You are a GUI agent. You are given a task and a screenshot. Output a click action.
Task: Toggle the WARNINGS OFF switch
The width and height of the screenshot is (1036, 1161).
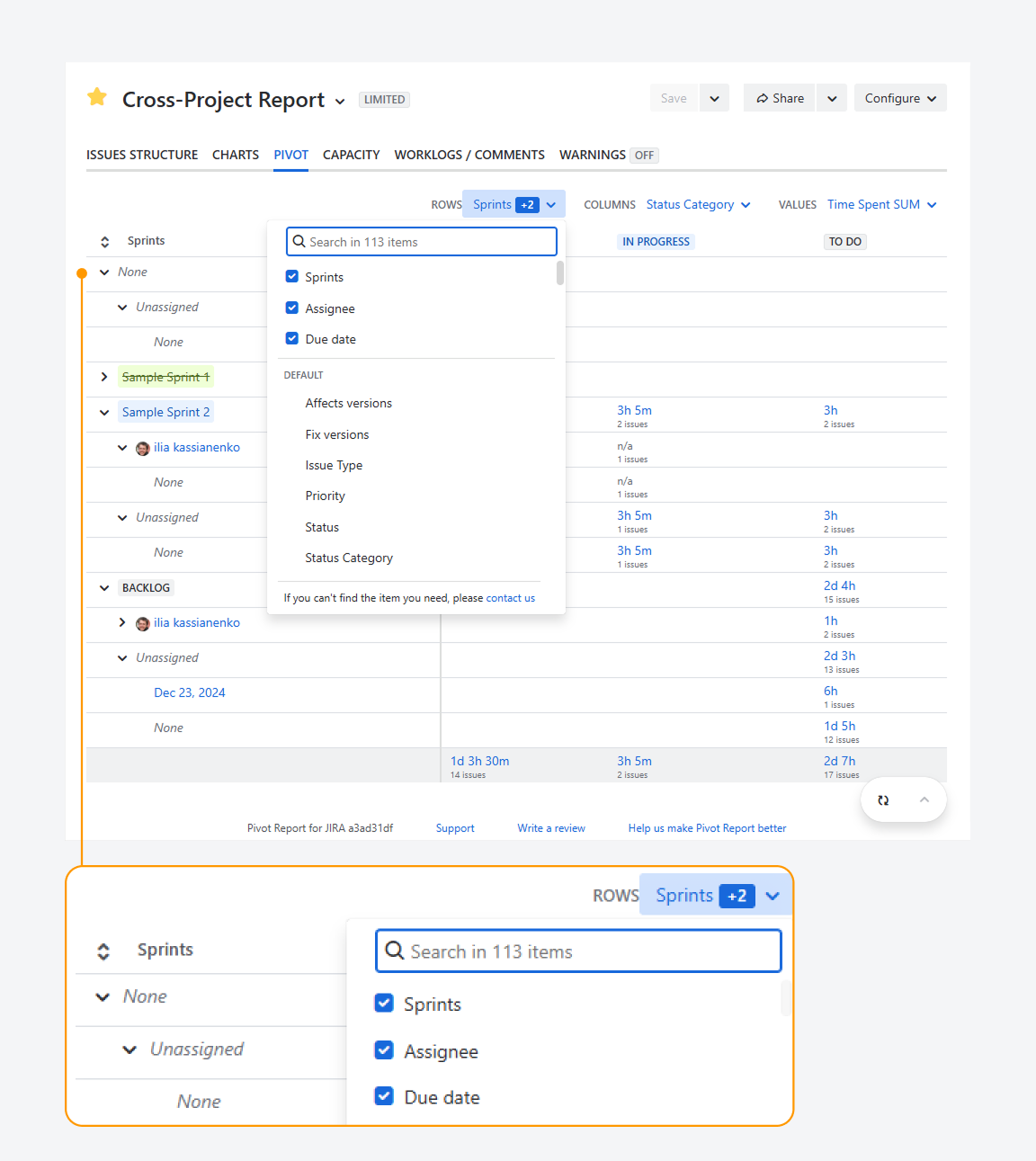tap(644, 155)
